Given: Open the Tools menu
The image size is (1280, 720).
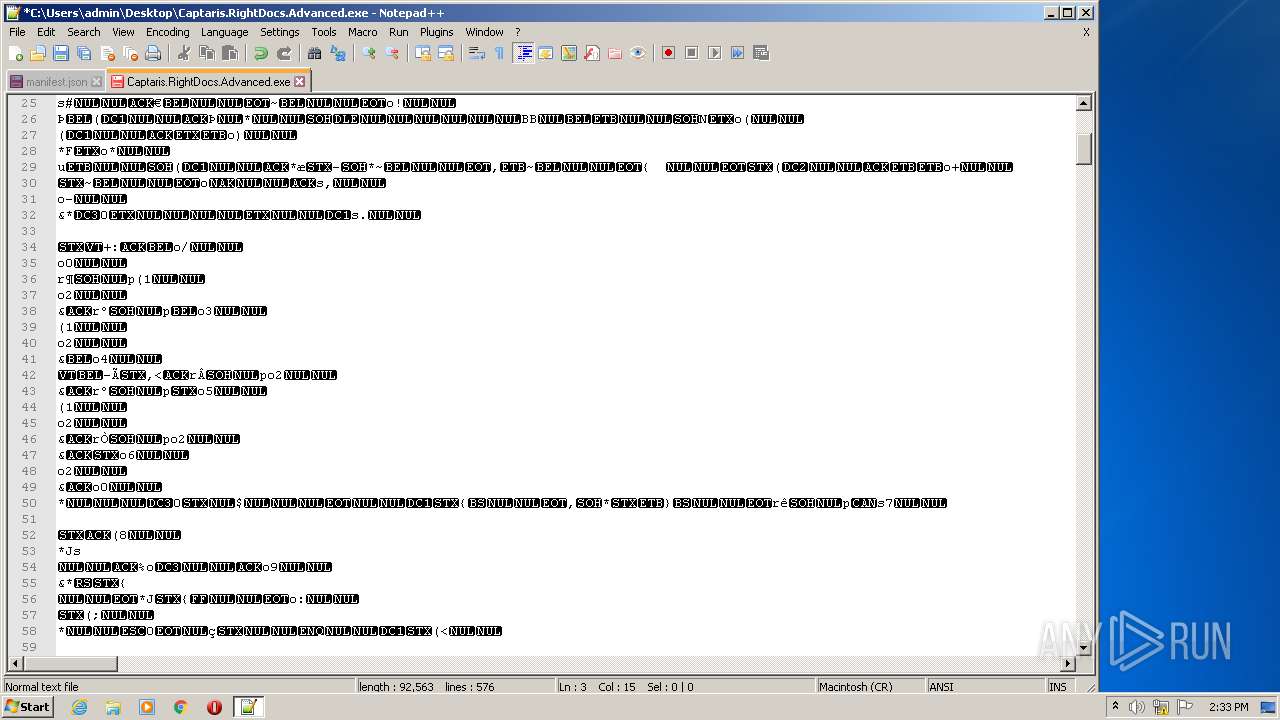Looking at the screenshot, I should click(x=324, y=32).
